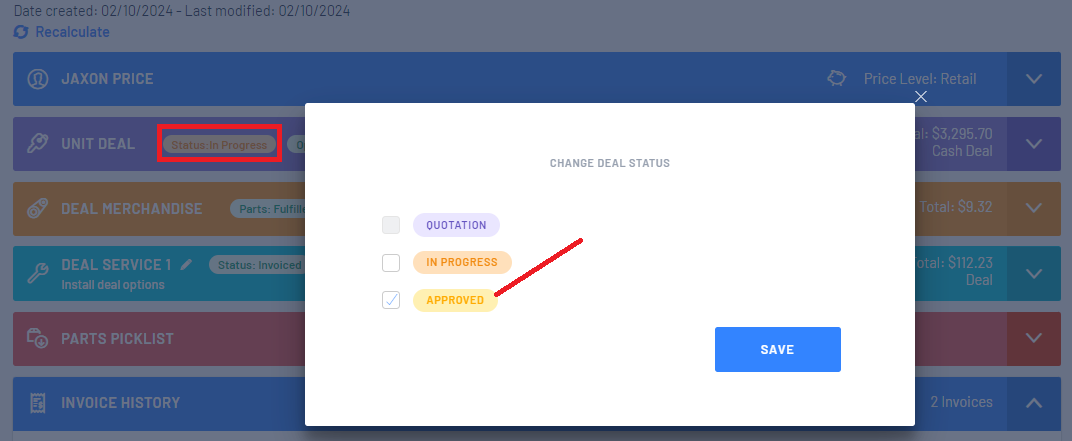Viewport: 1072px width, 441px height.
Task: Expand the Unit Deal section chevron
Action: [1034, 144]
